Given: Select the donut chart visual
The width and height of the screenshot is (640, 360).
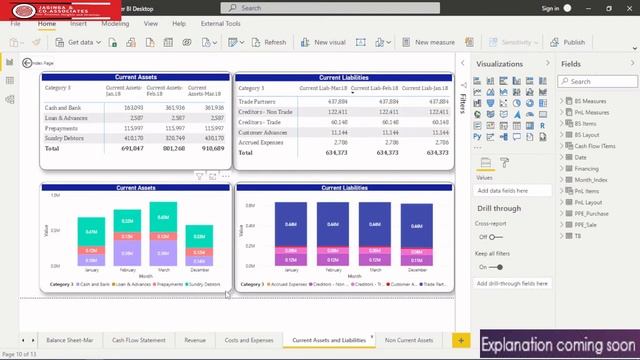Looking at the screenshot, I should tap(530, 103).
